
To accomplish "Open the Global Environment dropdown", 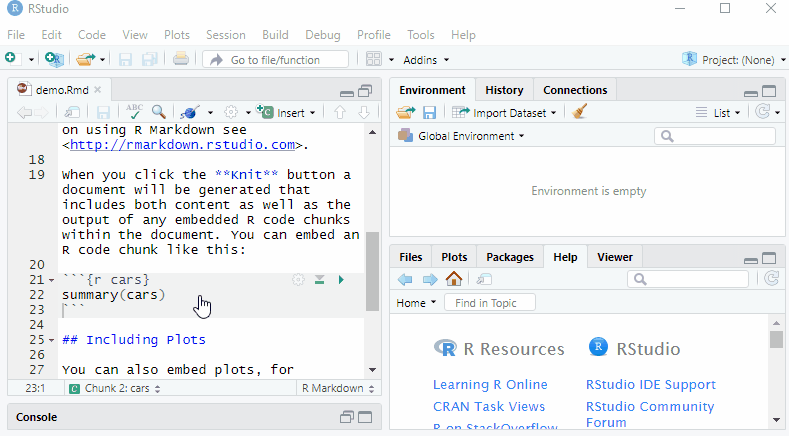I will pyautogui.click(x=461, y=136).
